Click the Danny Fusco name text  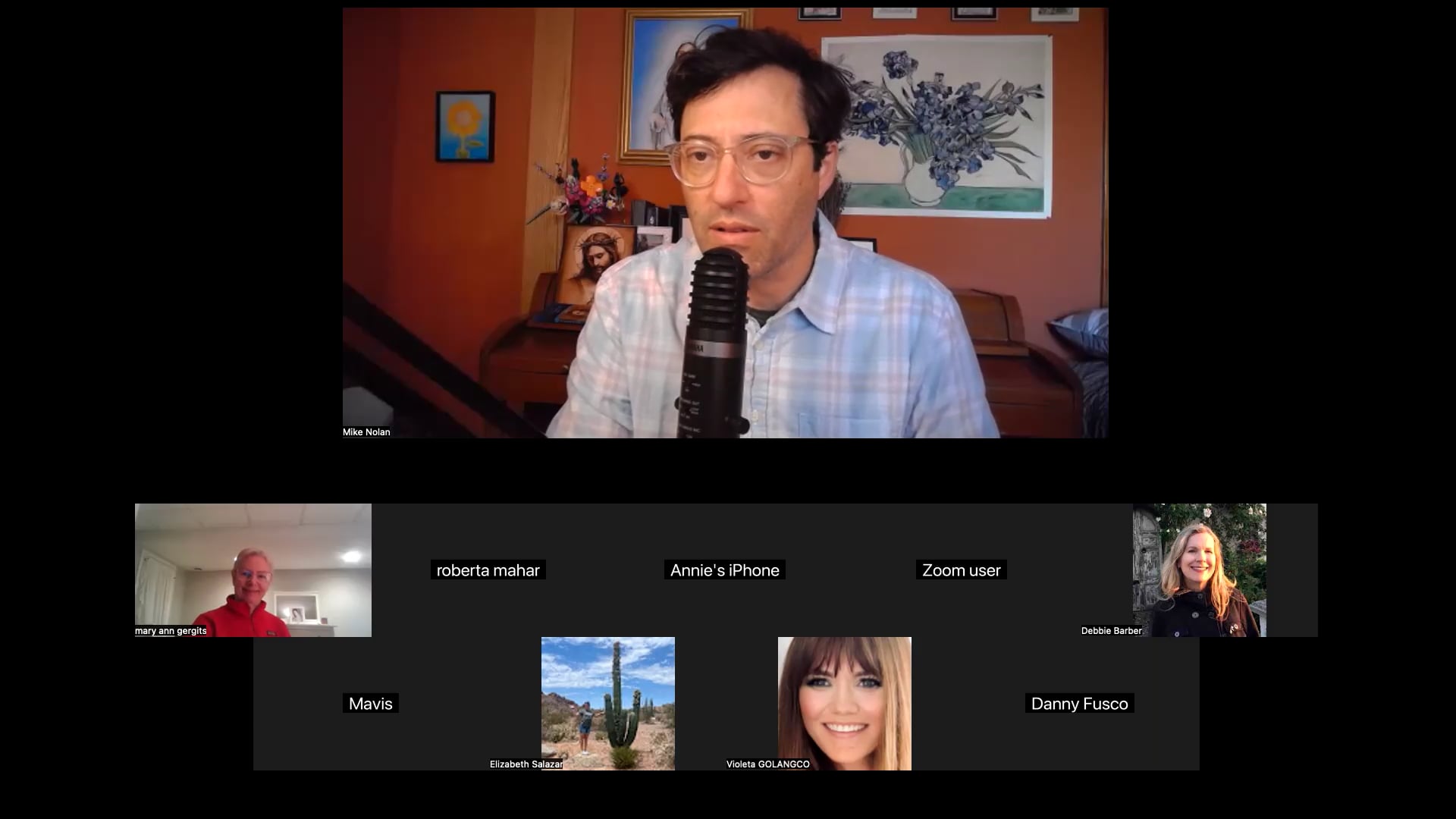tap(1080, 704)
